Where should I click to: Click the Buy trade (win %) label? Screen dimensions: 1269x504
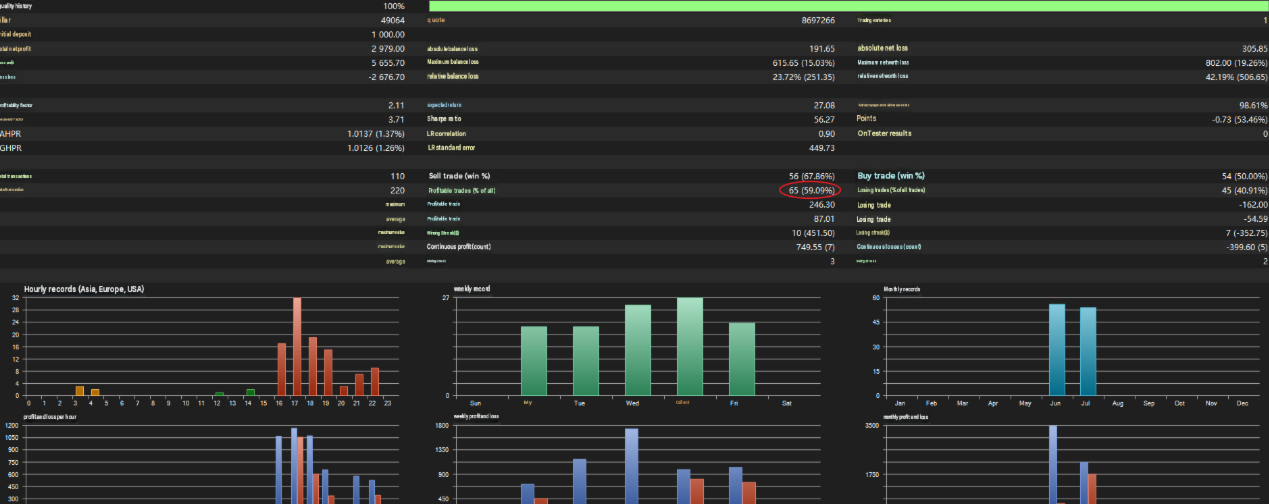click(895, 175)
